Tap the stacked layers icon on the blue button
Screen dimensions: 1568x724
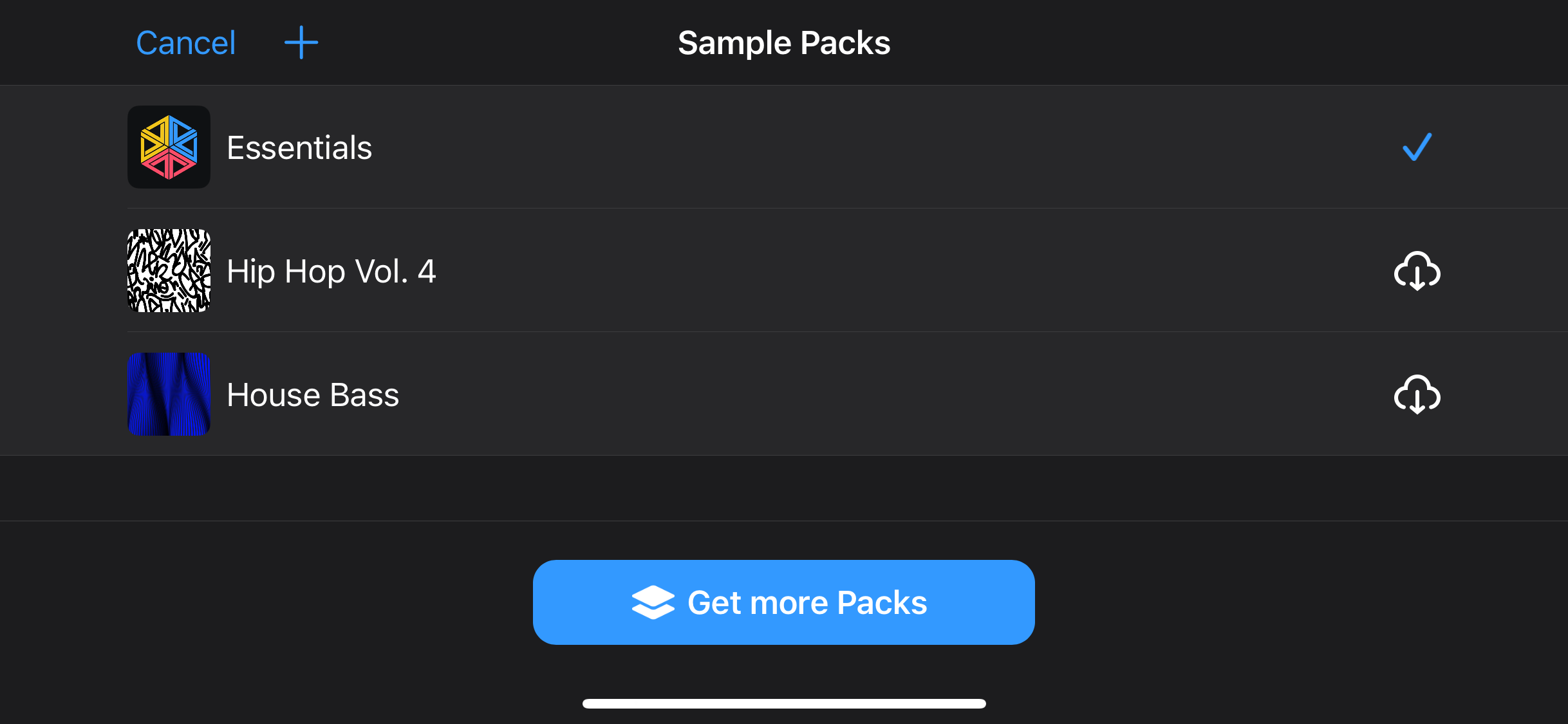652,601
